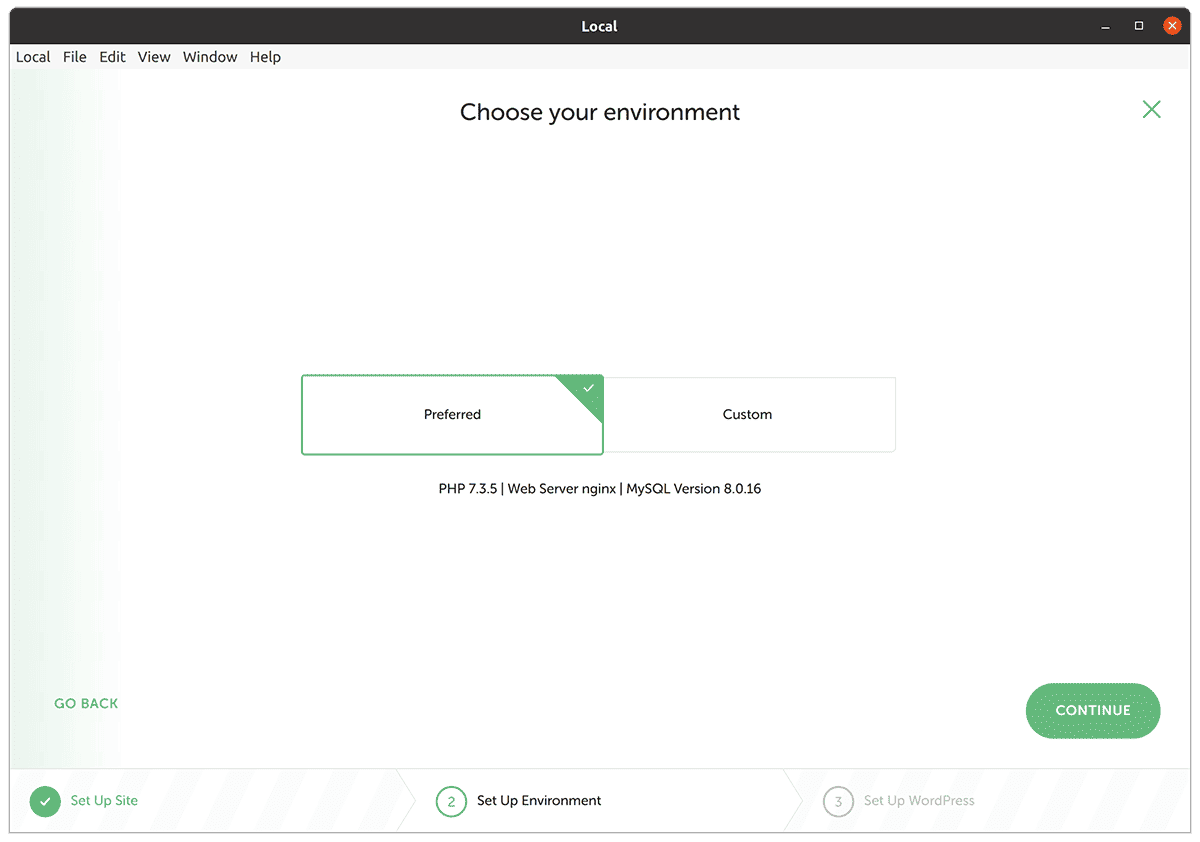Go to the Set Up WordPress step
The height and width of the screenshot is (842, 1200).
click(919, 801)
